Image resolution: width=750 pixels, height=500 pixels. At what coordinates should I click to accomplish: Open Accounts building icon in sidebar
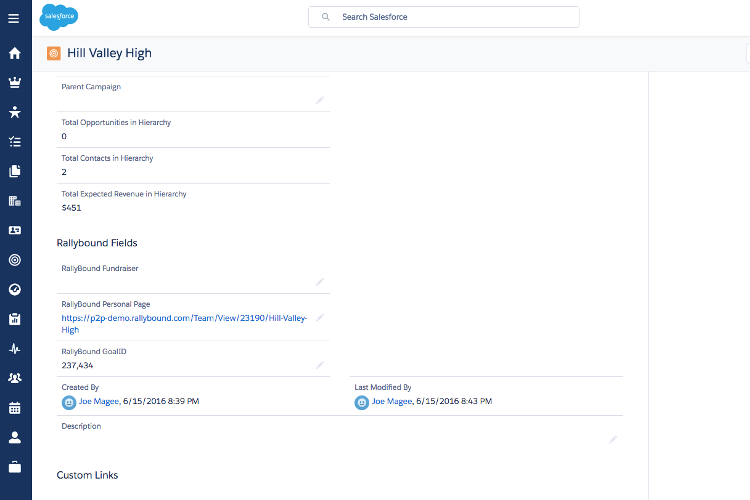15,201
